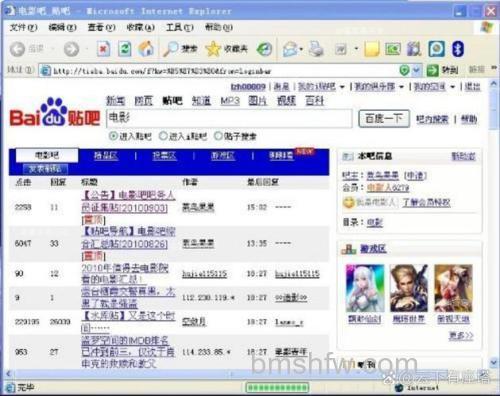The height and width of the screenshot is (396, 500).
Task: Select the 帖子搜索 radio button
Action: [218, 136]
